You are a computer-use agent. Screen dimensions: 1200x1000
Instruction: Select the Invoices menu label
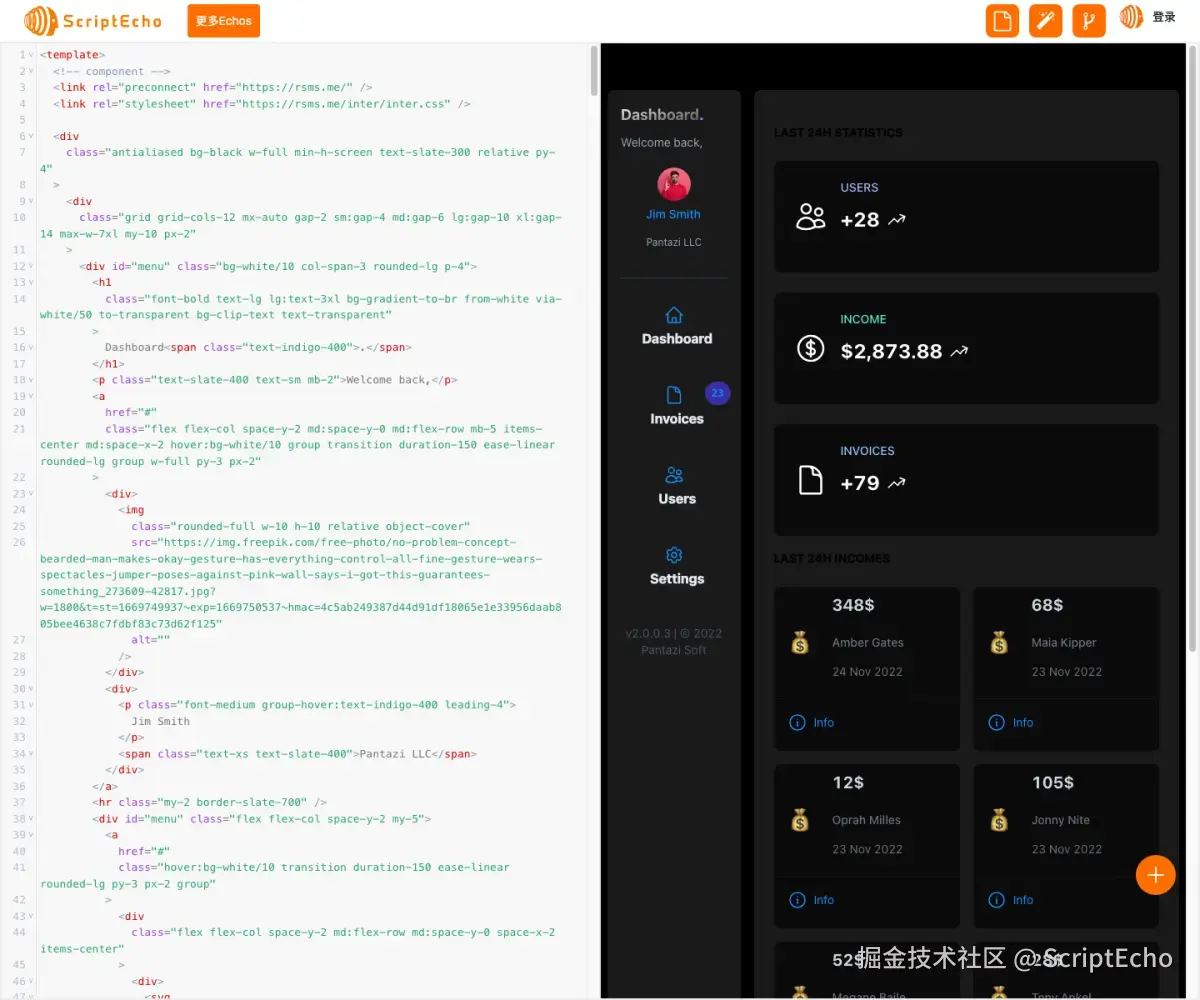(677, 419)
